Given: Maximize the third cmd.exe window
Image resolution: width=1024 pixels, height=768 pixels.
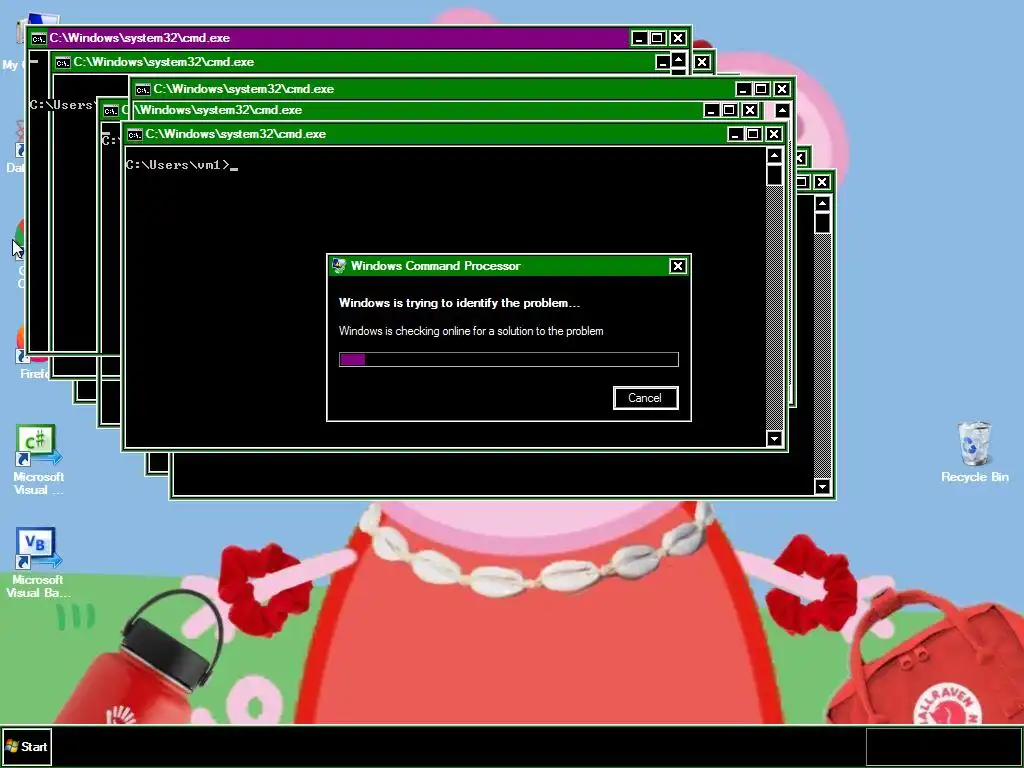Looking at the screenshot, I should [761, 89].
